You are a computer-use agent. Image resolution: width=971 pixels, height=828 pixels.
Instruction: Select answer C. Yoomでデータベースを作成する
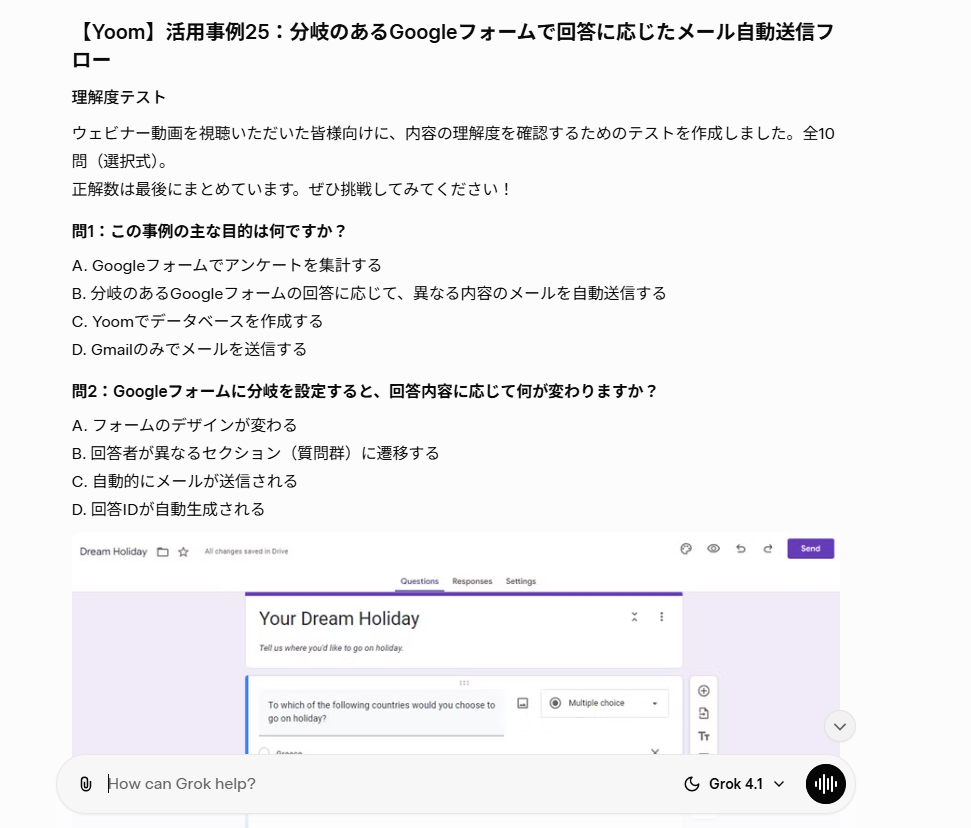pos(198,321)
